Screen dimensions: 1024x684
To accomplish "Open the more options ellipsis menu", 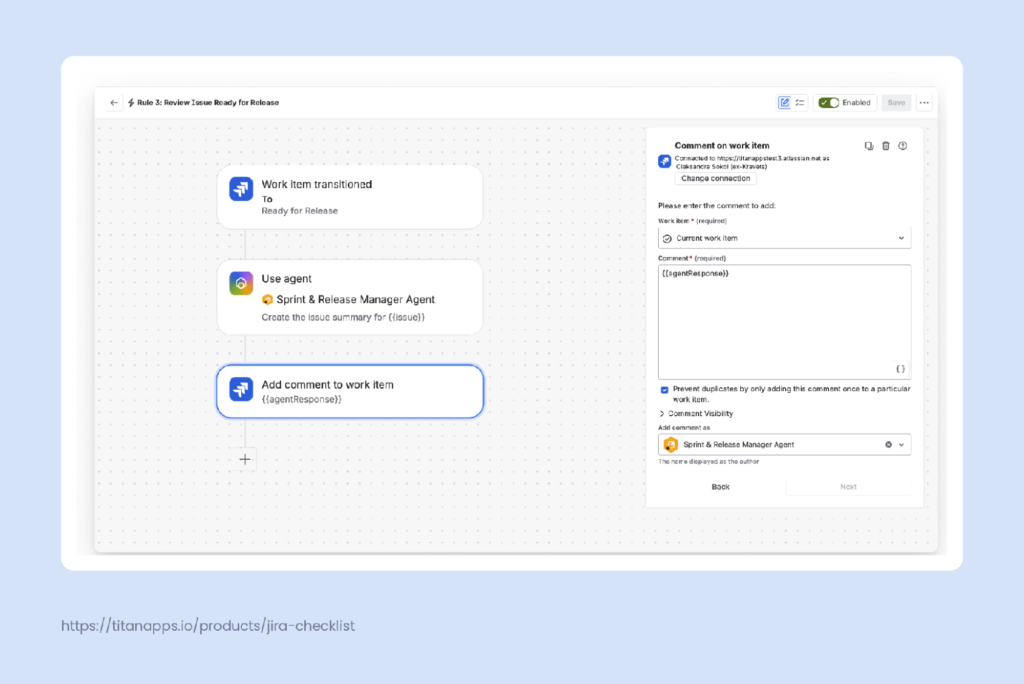I will tap(924, 103).
